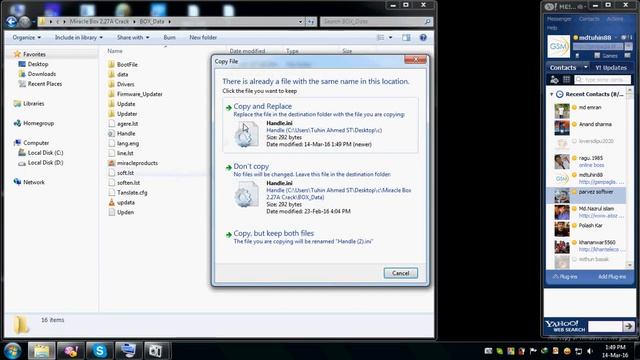Screen dimensions: 640x360
Task: Open Windows Start button
Action: [12, 351]
